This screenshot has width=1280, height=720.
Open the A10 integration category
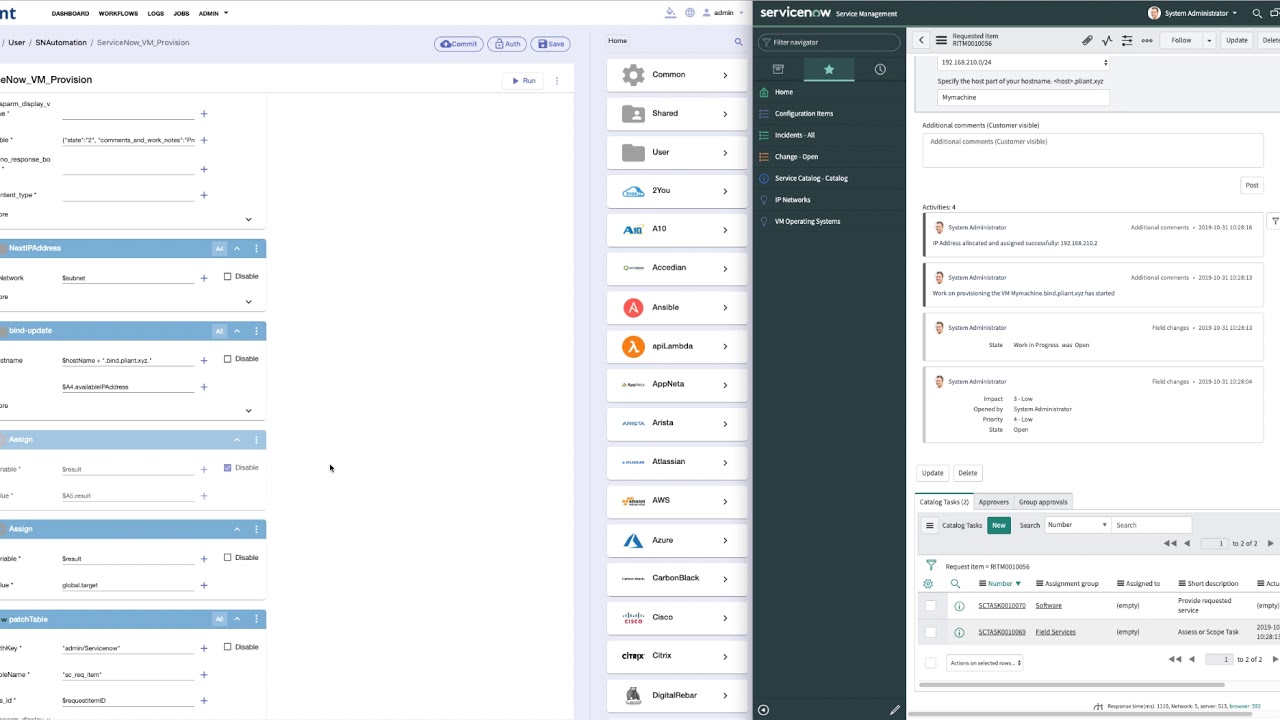(677, 229)
